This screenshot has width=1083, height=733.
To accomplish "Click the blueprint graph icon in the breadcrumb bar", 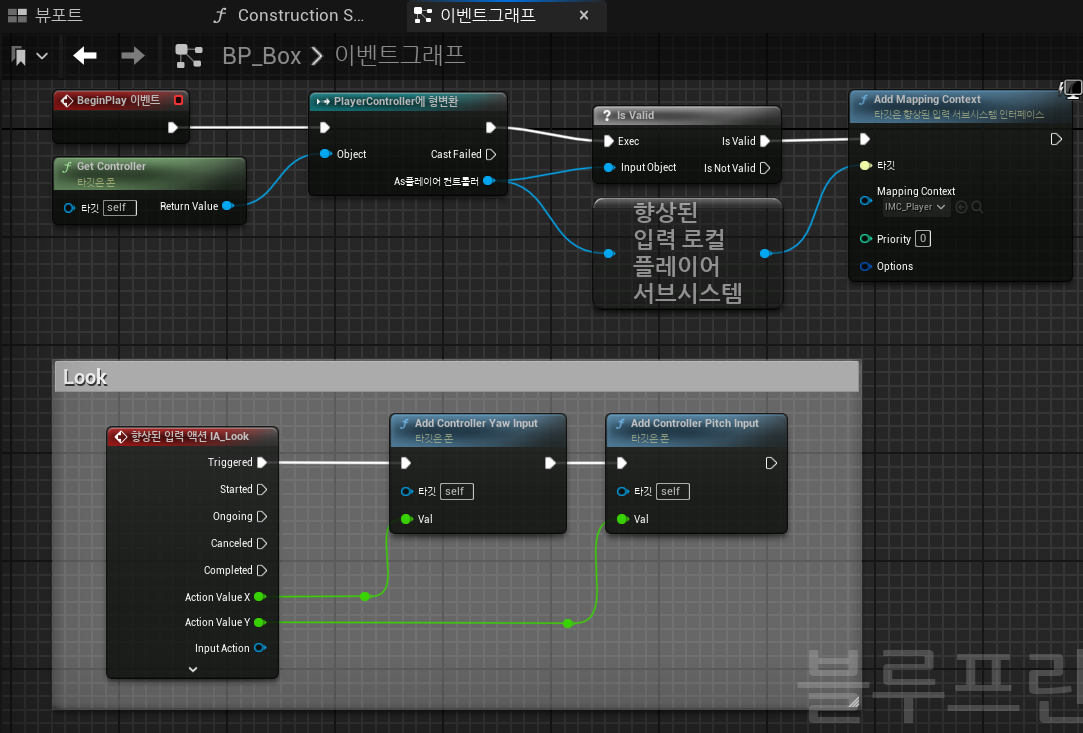I will [189, 56].
